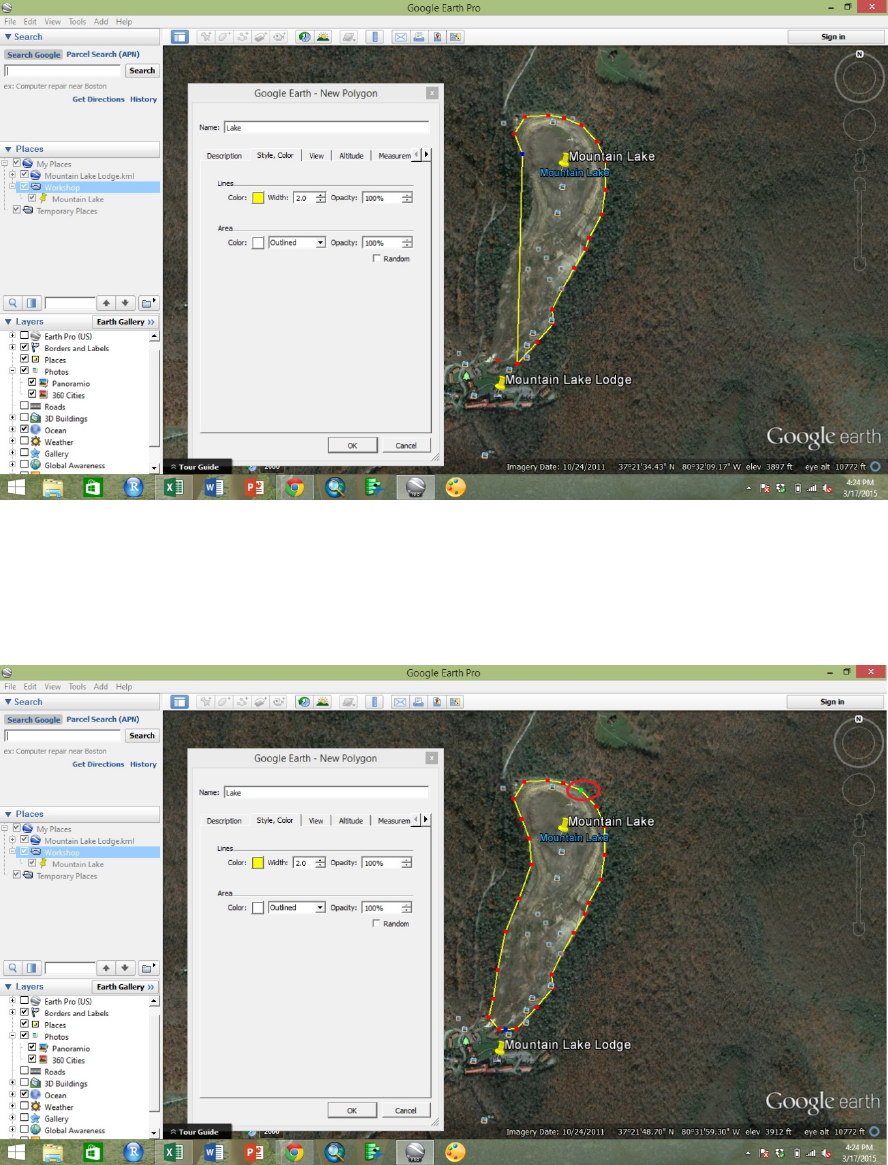Click white Area color swatch in top screenshot
Screen dimensions: 888x1165
coord(258,243)
